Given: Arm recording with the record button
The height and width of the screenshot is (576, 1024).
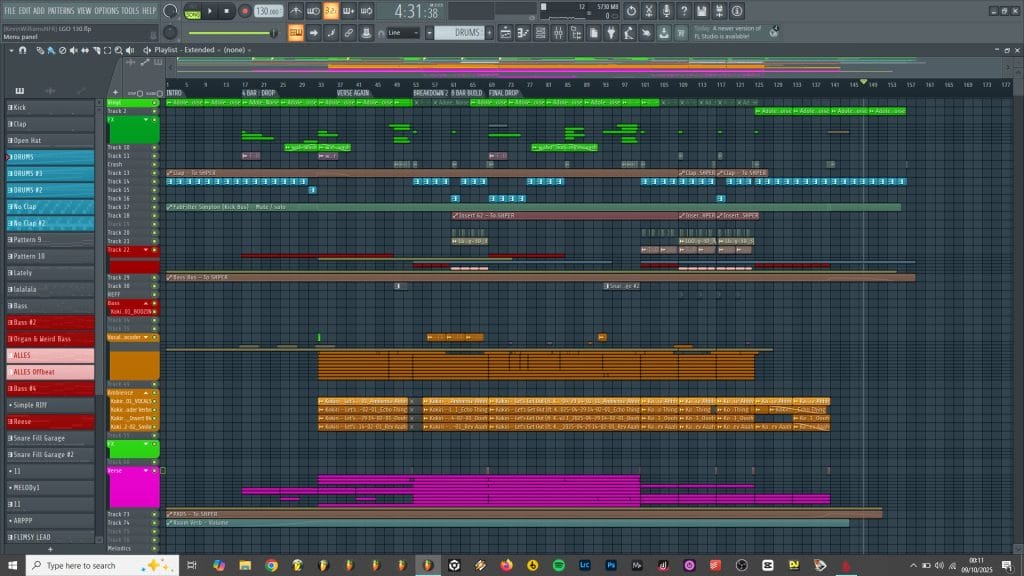Looking at the screenshot, I should [x=245, y=10].
